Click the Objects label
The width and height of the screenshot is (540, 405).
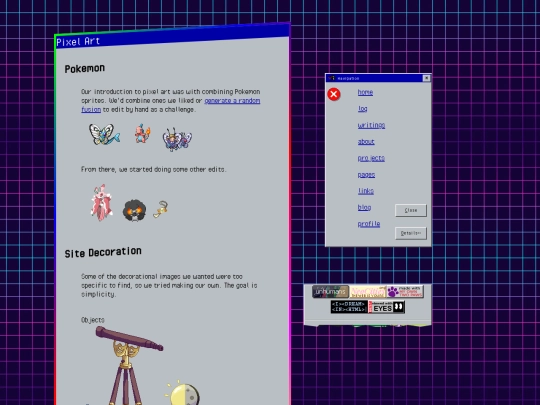pos(93,320)
